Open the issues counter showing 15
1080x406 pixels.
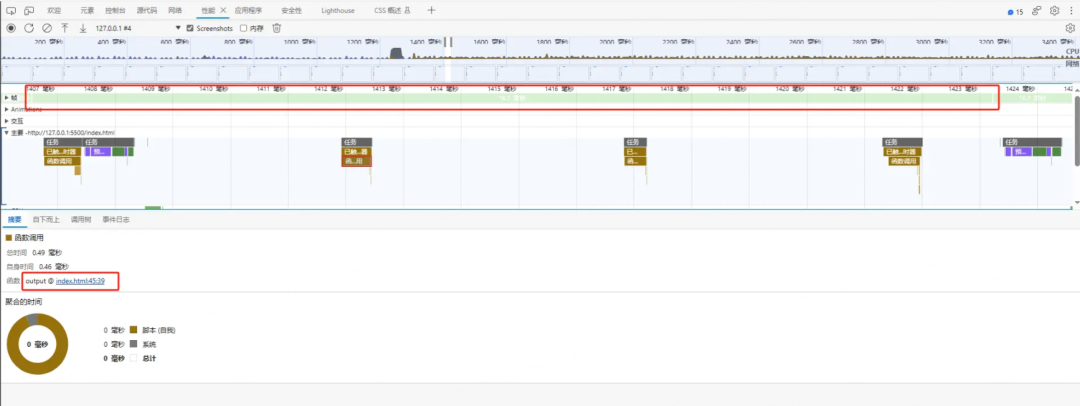tap(1015, 12)
